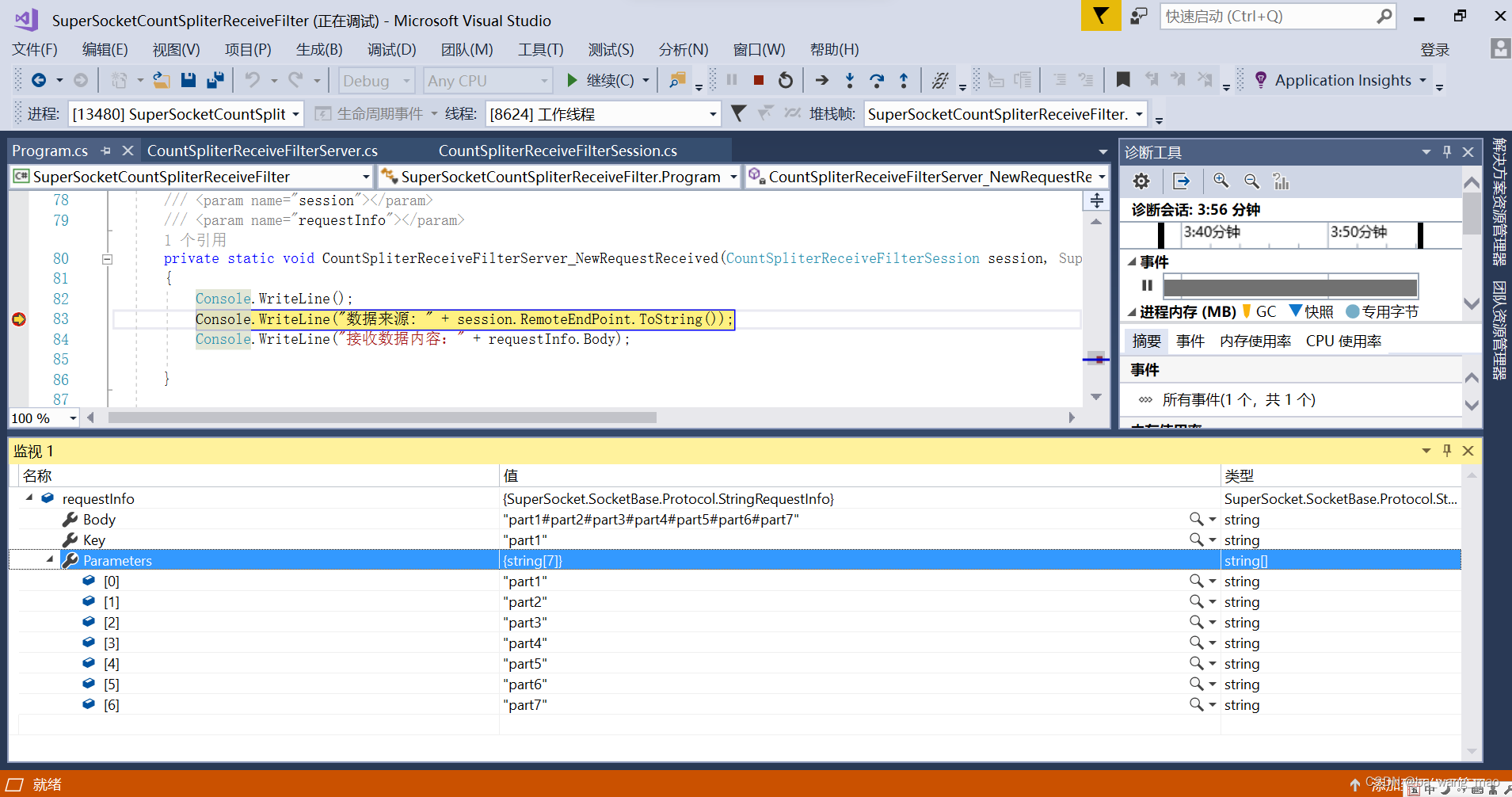Collapse the Parameters watch node
1512x797 pixels.
[50, 560]
